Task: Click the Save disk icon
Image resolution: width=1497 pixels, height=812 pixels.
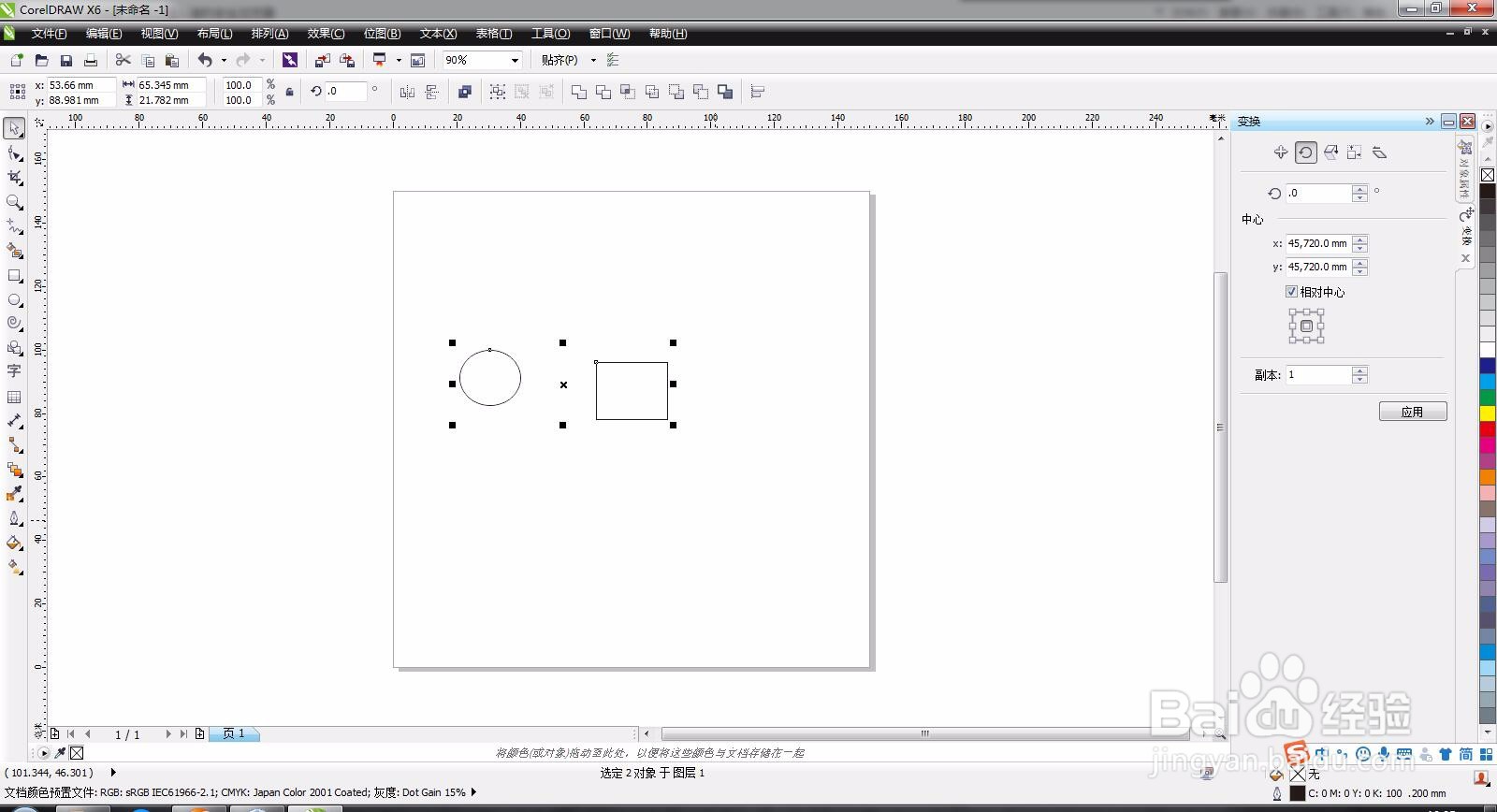Action: click(x=66, y=60)
